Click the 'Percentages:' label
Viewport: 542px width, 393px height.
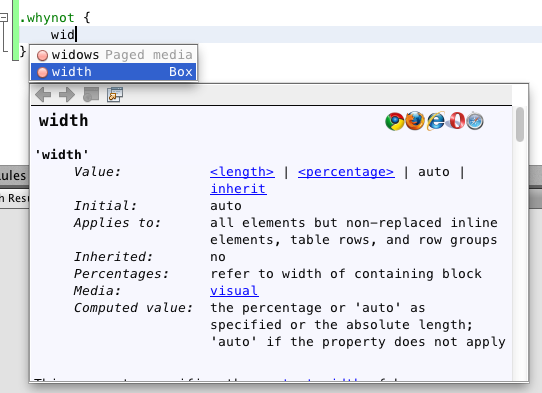click(121, 274)
